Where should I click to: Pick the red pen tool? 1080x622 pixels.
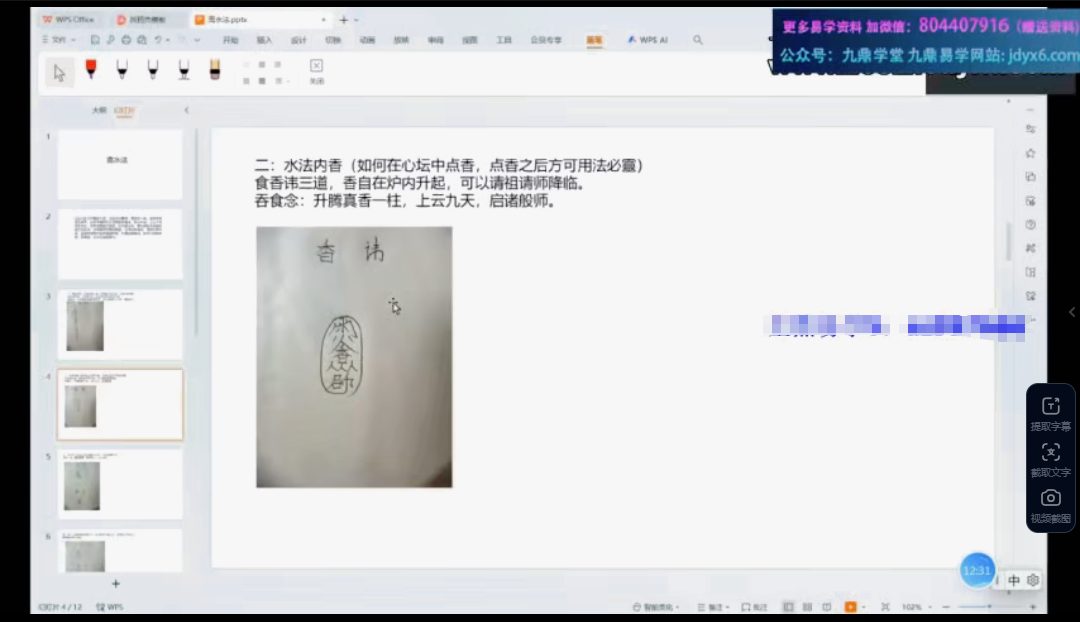coord(91,70)
